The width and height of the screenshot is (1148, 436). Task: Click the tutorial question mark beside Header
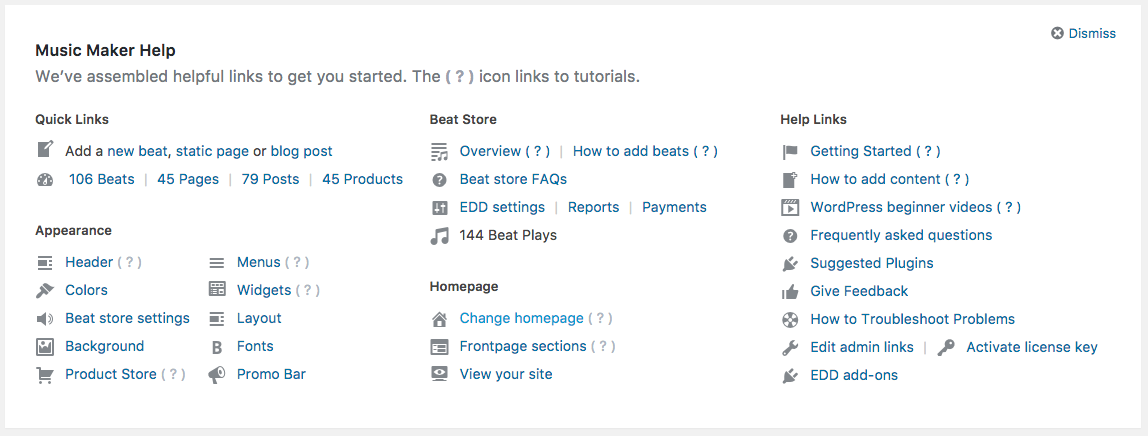(x=130, y=262)
